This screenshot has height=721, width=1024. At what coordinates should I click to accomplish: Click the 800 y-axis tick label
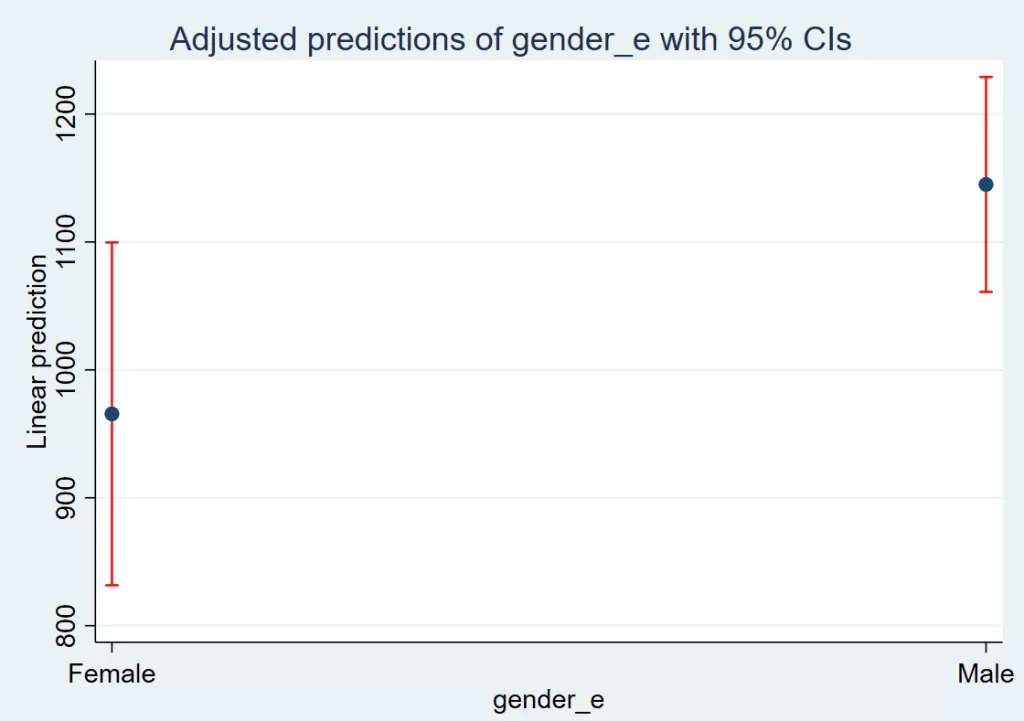[x=77, y=626]
